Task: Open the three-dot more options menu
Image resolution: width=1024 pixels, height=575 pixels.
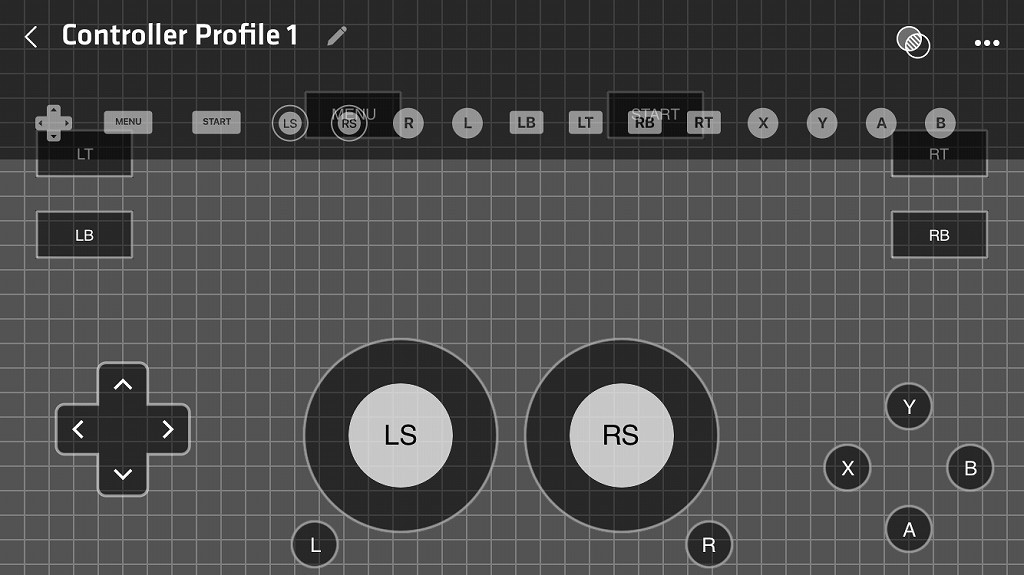Action: [986, 43]
